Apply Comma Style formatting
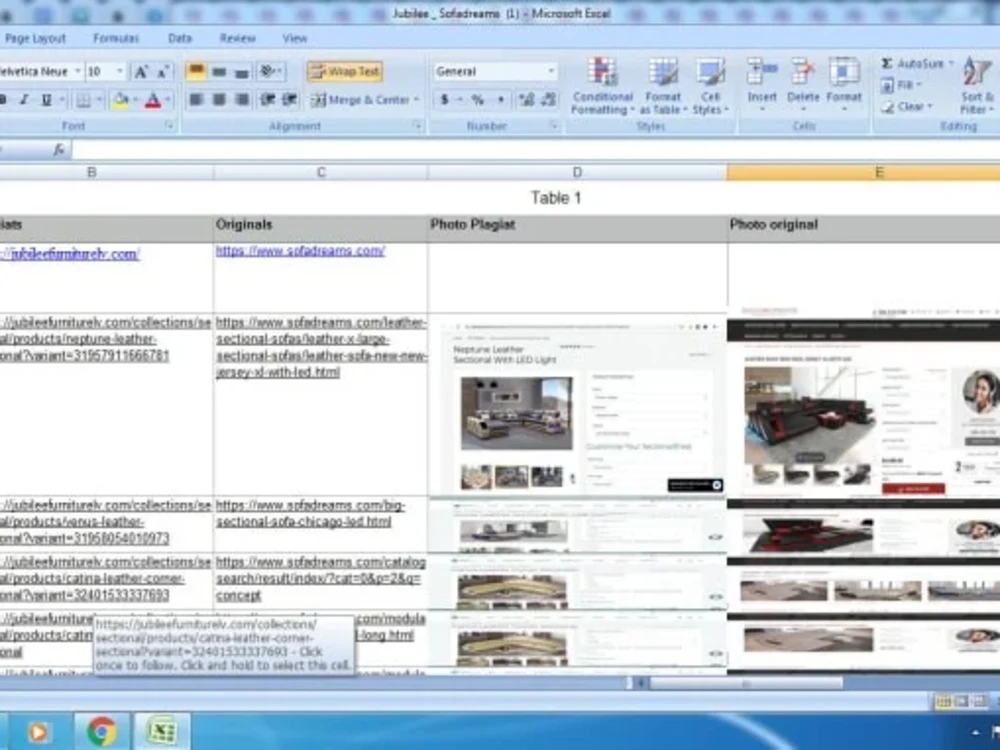The height and width of the screenshot is (750, 1000). pos(501,99)
